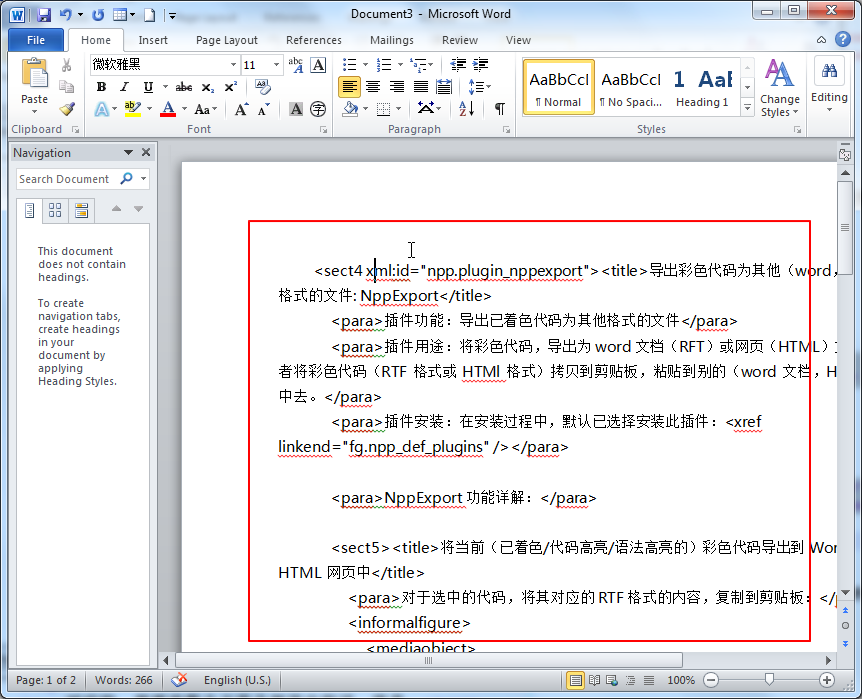The height and width of the screenshot is (699, 862).
Task: Center-align the paragraph text
Action: (372, 87)
